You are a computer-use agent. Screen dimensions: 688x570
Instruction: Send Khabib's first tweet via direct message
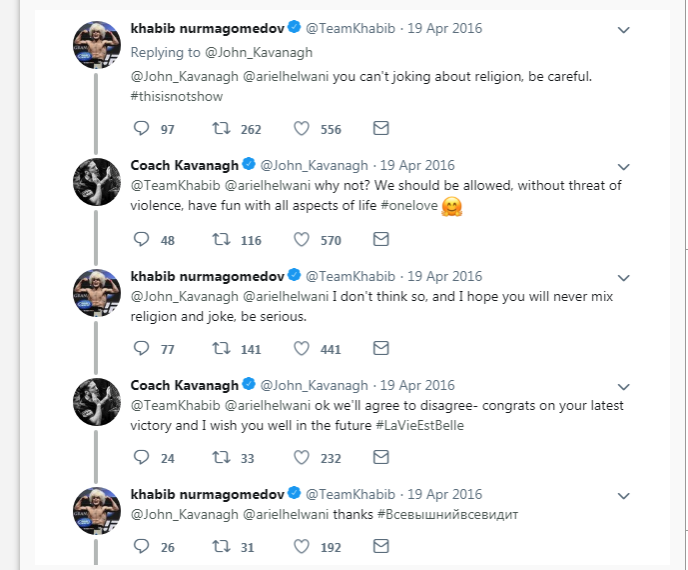point(380,129)
